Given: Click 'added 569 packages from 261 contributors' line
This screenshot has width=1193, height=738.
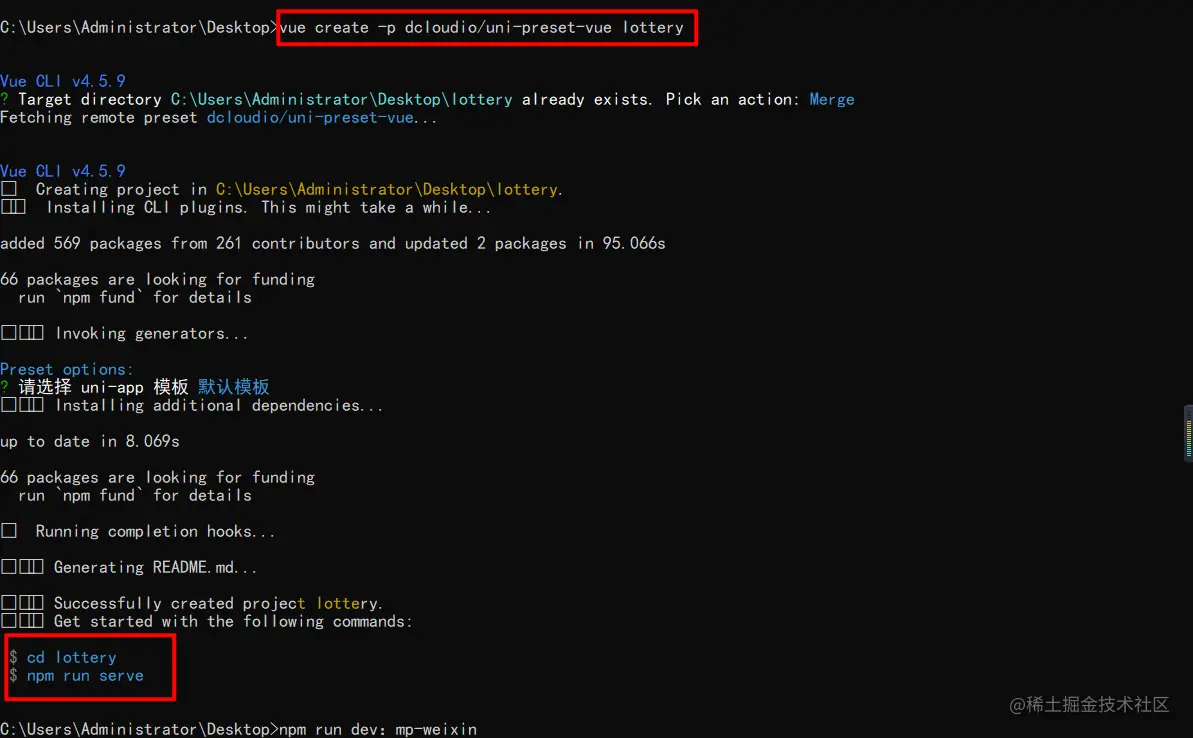Looking at the screenshot, I should pyautogui.click(x=332, y=243).
